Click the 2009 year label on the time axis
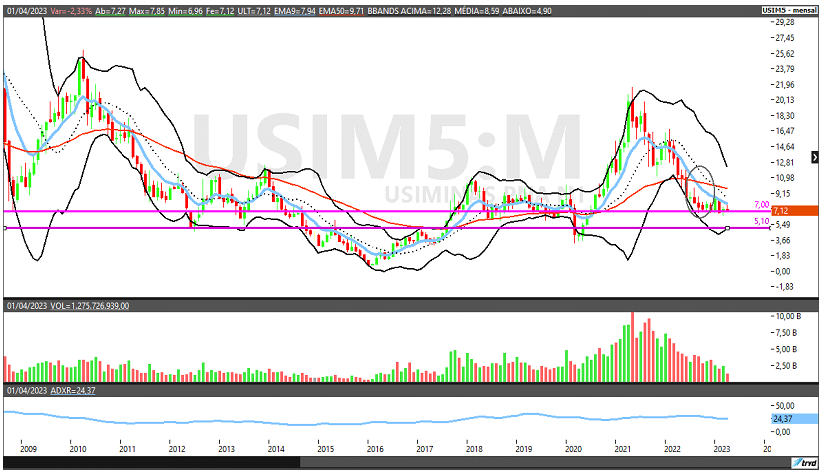 (28, 448)
